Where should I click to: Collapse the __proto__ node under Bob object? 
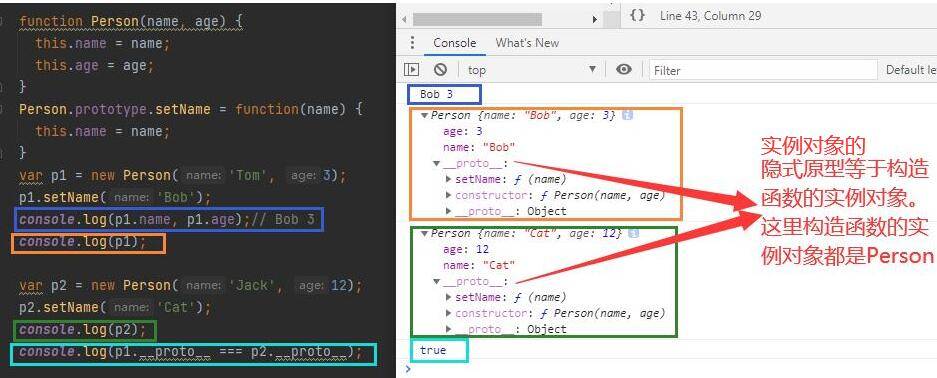point(437,164)
